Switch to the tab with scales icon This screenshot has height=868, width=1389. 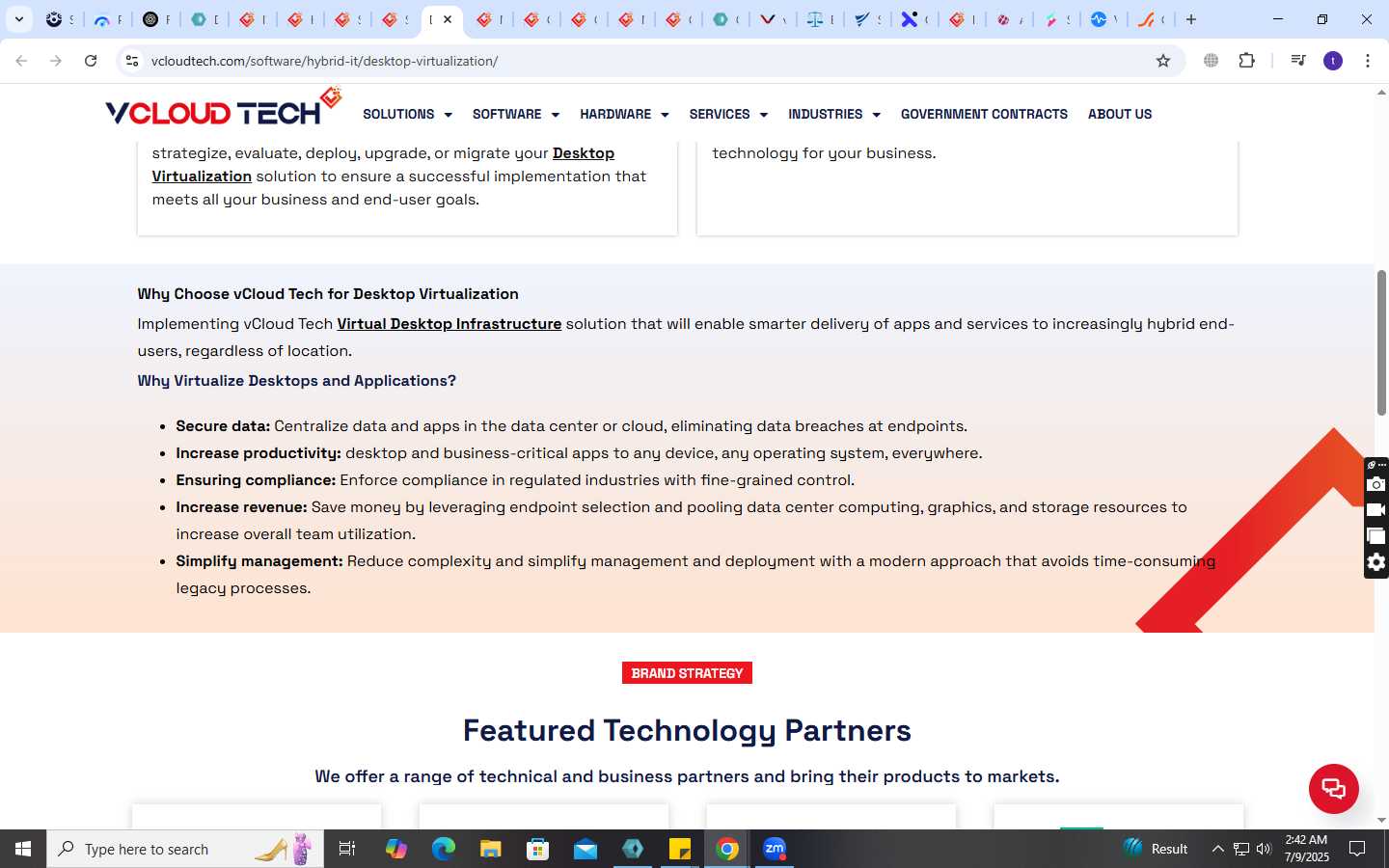pos(820,19)
